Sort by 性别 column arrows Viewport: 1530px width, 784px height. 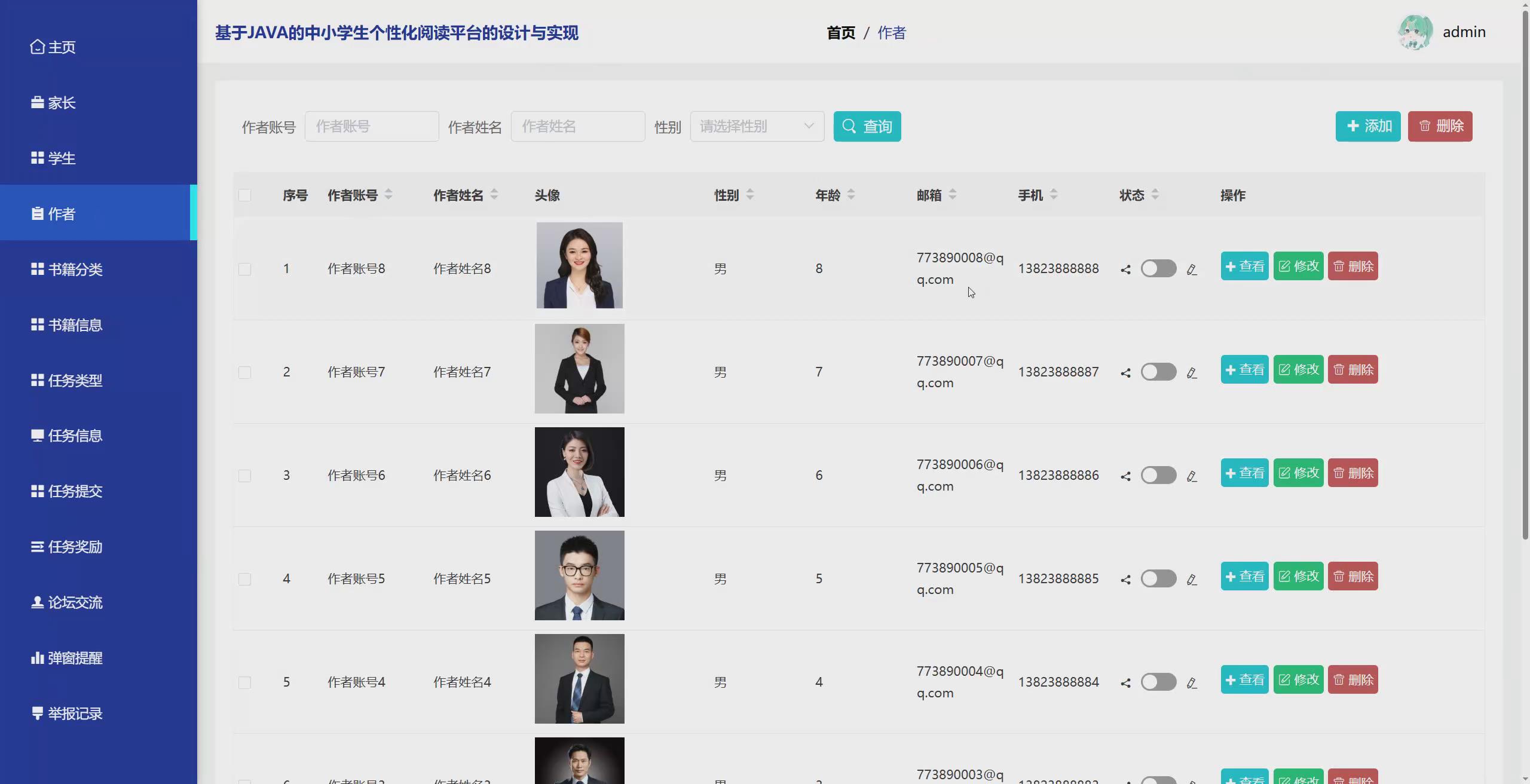pos(750,194)
